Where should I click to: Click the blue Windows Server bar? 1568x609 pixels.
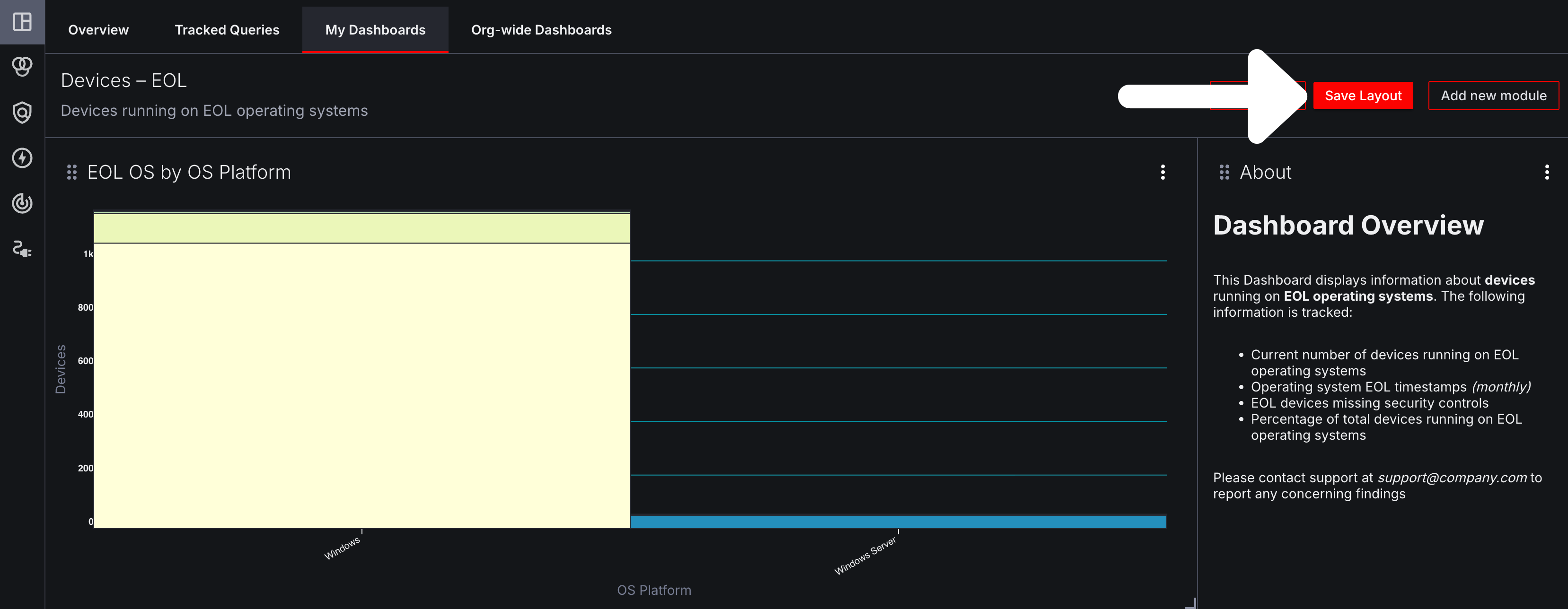point(898,522)
